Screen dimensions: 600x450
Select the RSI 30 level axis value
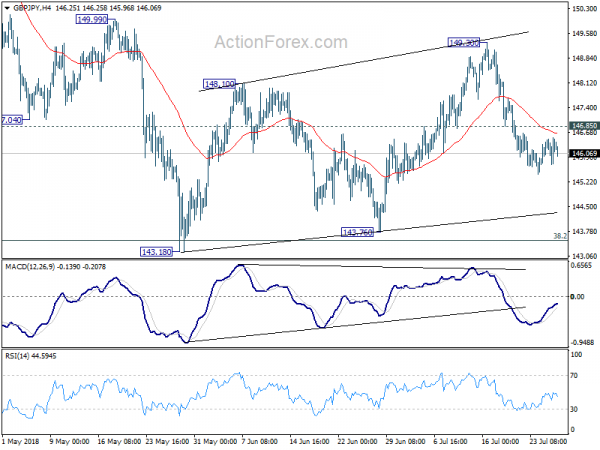(574, 409)
